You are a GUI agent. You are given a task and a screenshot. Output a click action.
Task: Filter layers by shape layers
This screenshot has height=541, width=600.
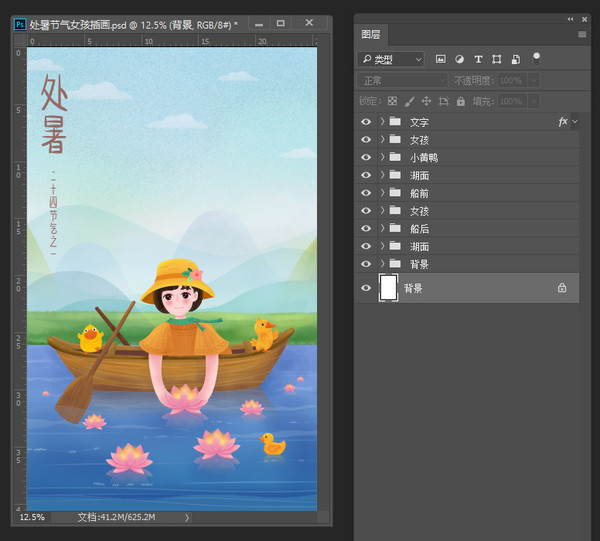click(x=497, y=59)
